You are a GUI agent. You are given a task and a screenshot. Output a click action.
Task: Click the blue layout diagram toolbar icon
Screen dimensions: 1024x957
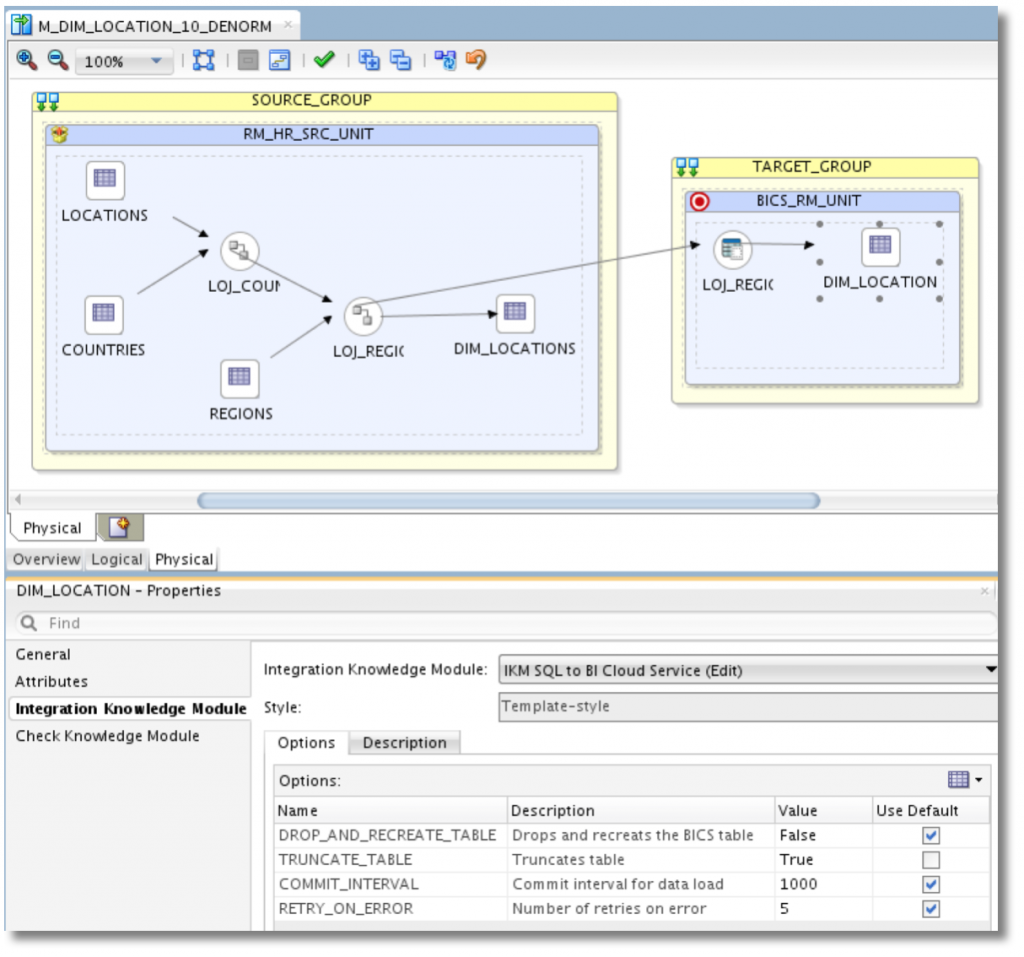pyautogui.click(x=280, y=60)
